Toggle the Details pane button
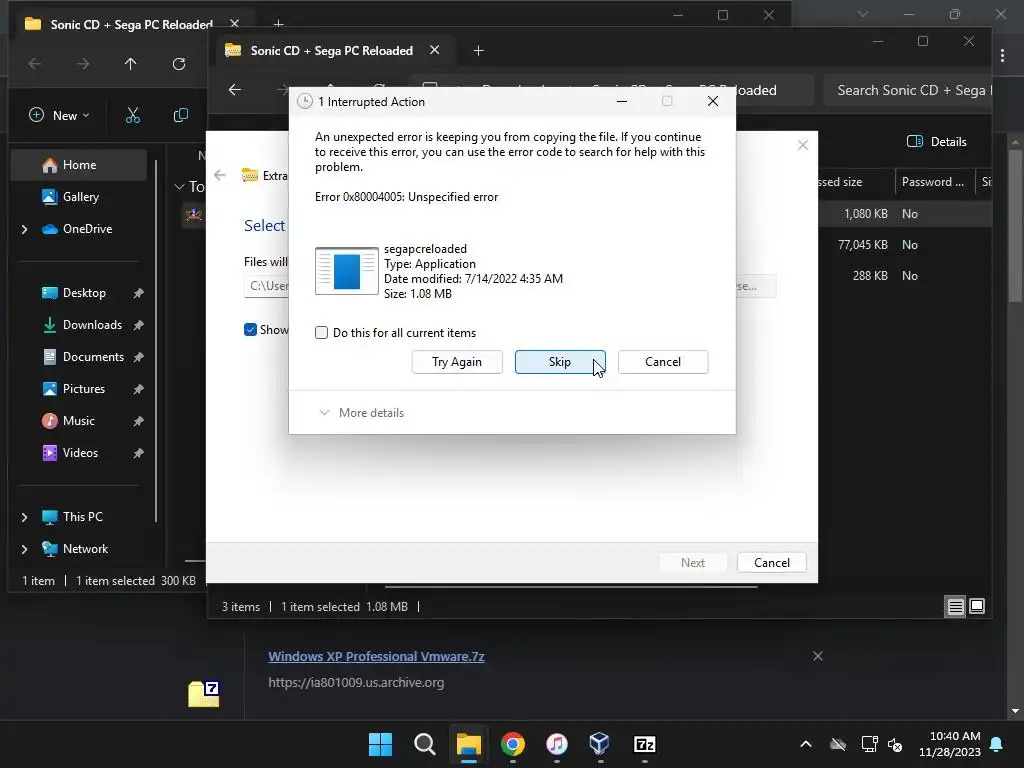This screenshot has width=1024, height=768. [x=936, y=142]
